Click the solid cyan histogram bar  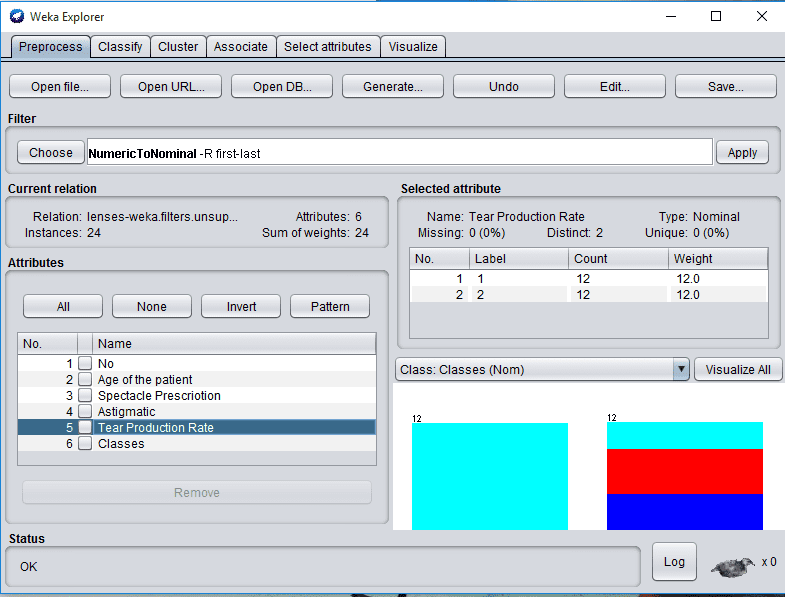click(x=490, y=476)
